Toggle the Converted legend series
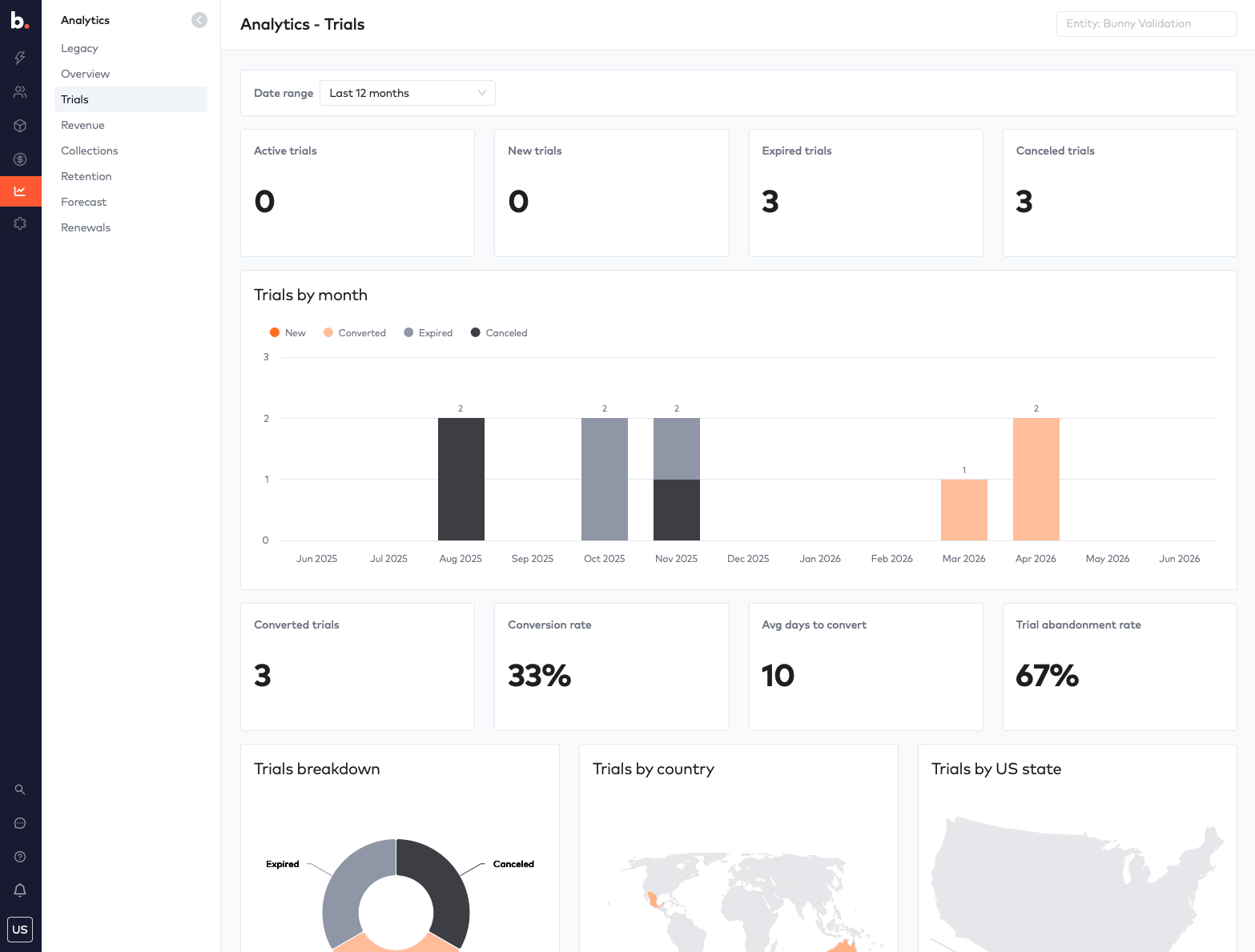The height and width of the screenshot is (952, 1255). [354, 333]
